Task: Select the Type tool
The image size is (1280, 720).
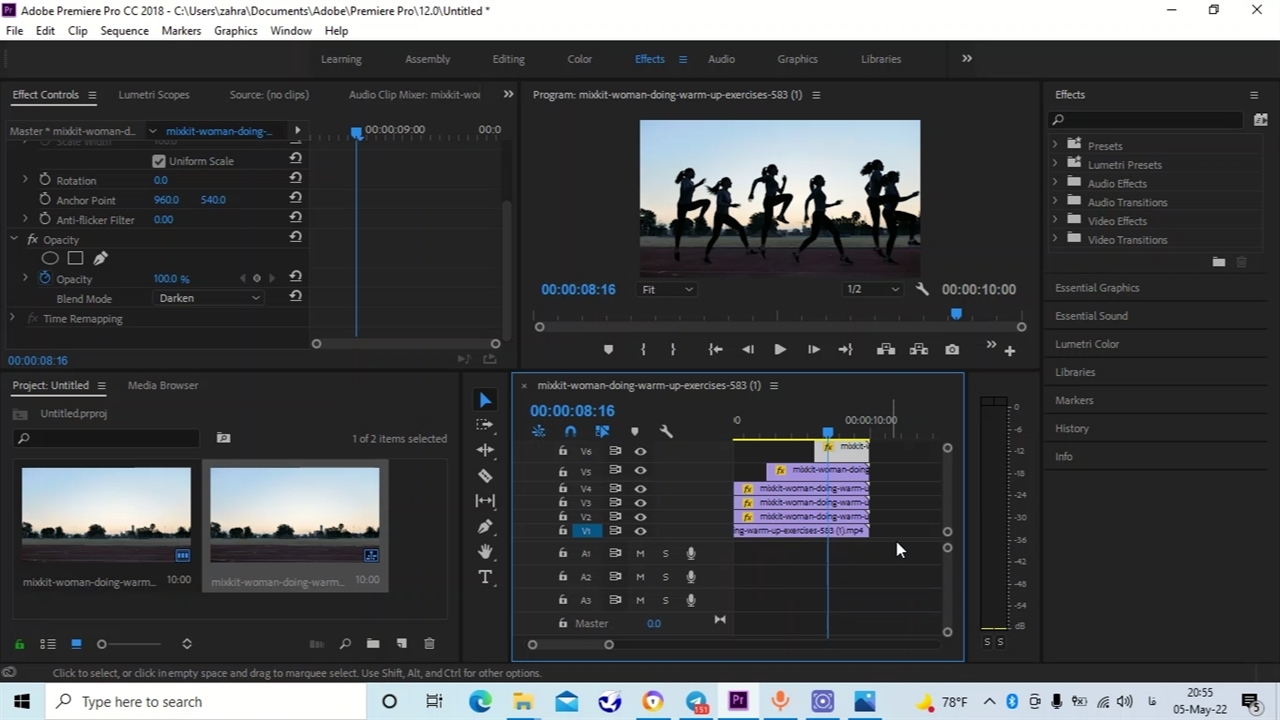Action: (x=485, y=577)
